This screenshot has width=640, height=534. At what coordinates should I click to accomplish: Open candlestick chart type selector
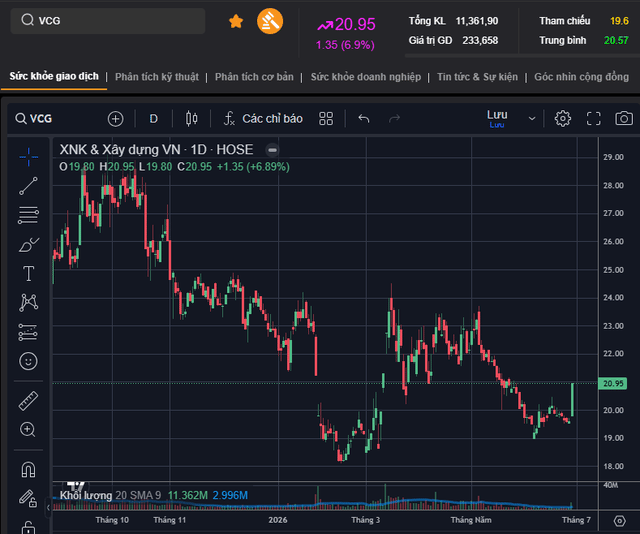coord(191,119)
